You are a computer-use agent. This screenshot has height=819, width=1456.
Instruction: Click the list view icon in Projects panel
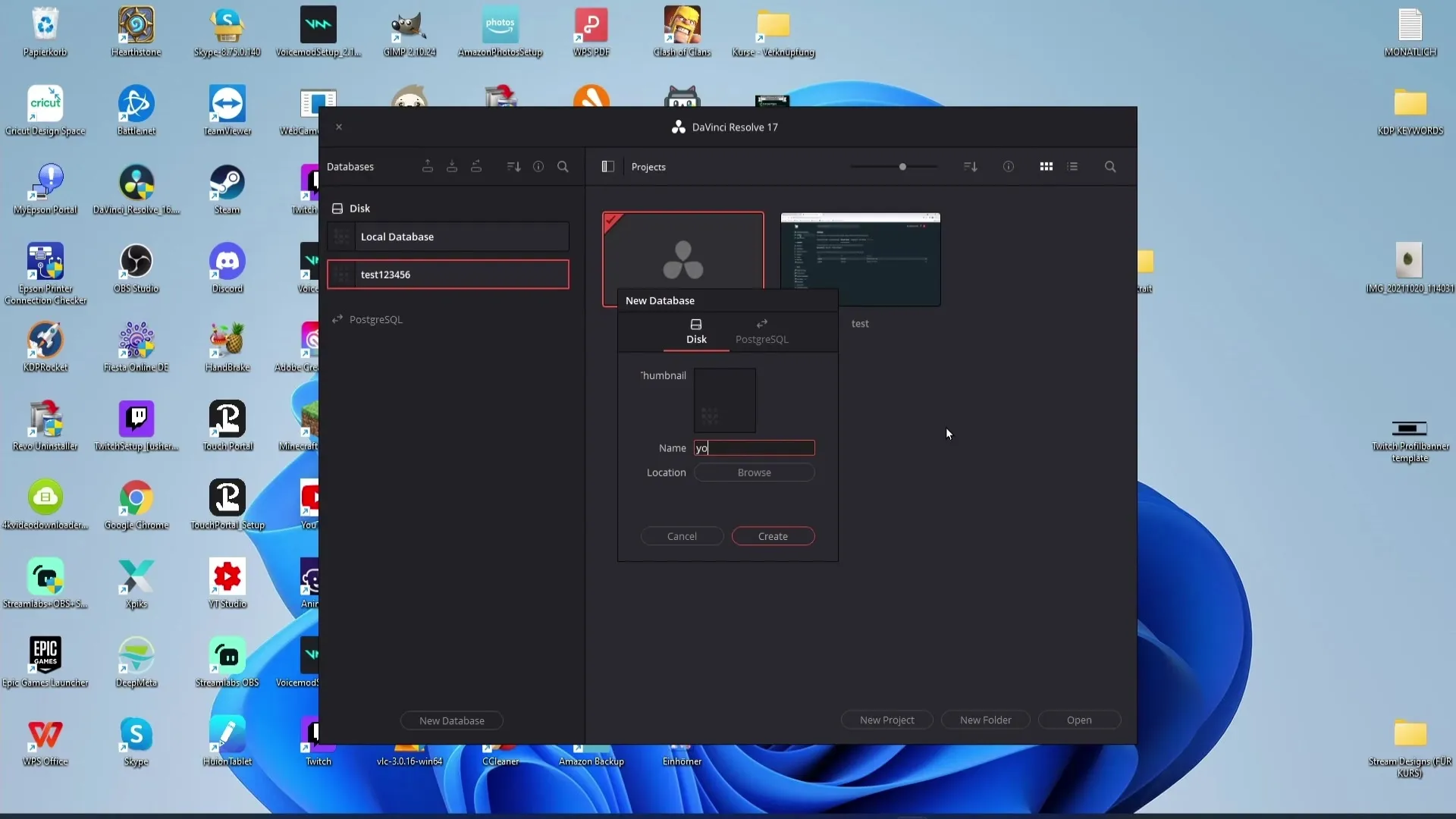(1072, 166)
